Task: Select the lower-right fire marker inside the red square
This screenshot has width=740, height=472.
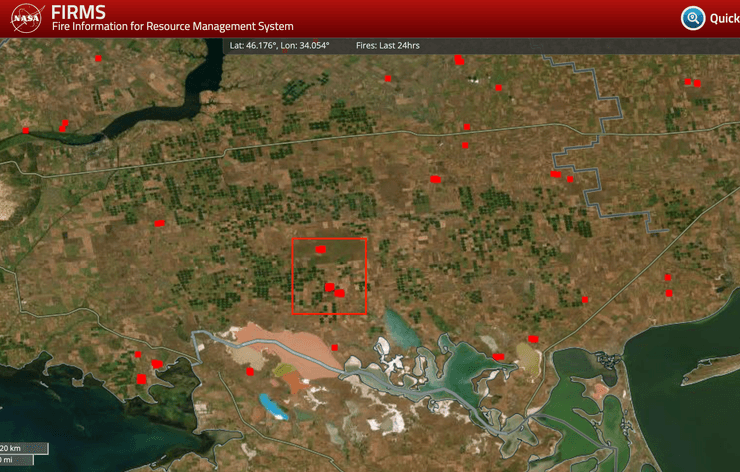Action: (340, 293)
